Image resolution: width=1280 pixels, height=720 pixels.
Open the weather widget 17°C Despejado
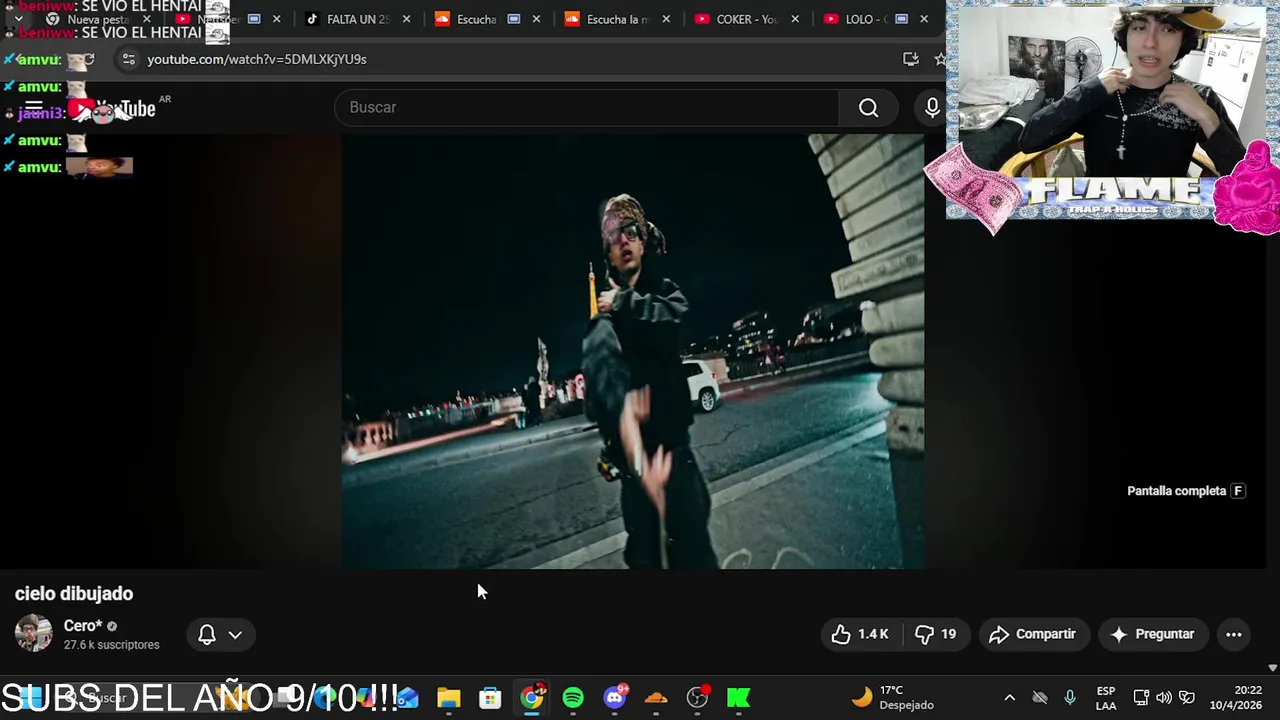(893, 698)
